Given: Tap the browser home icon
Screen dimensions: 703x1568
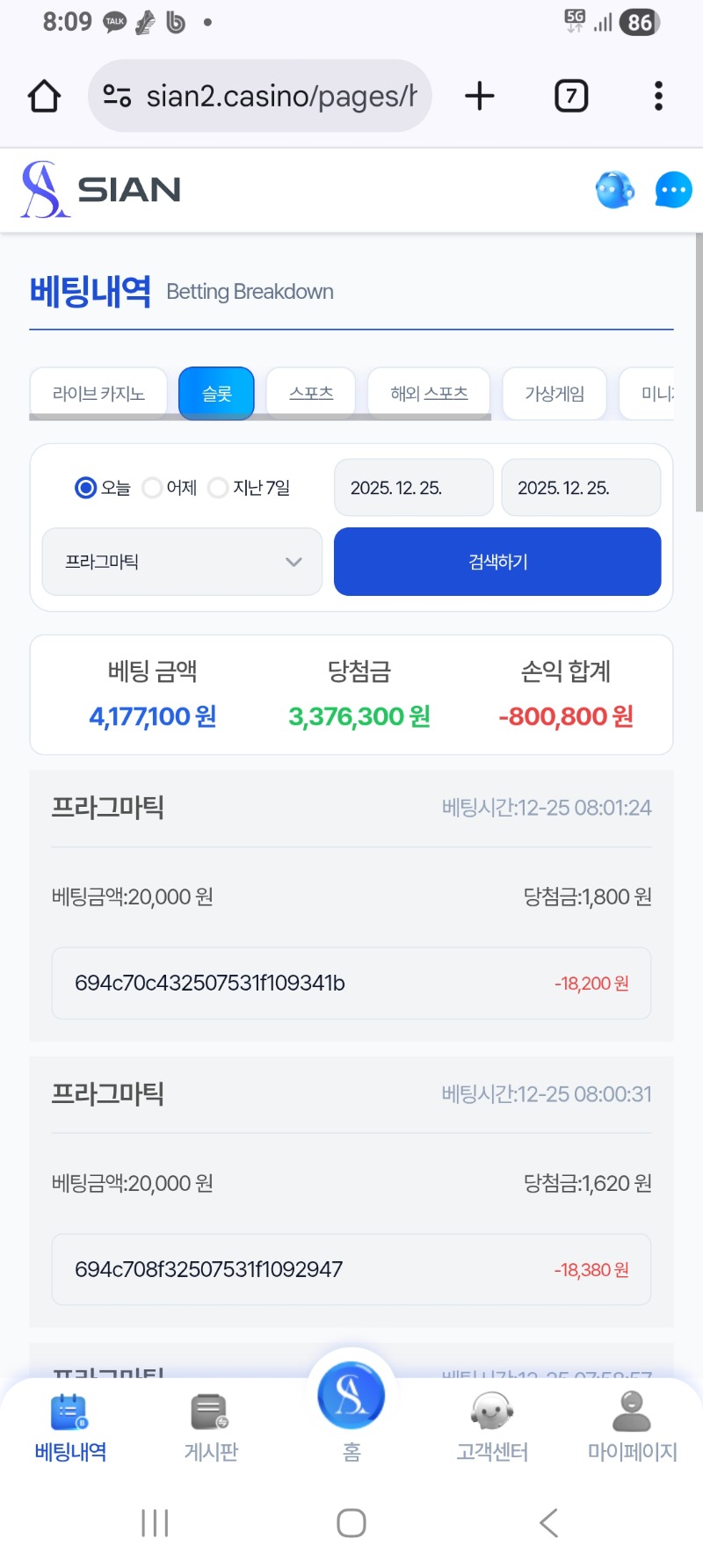Looking at the screenshot, I should (44, 96).
